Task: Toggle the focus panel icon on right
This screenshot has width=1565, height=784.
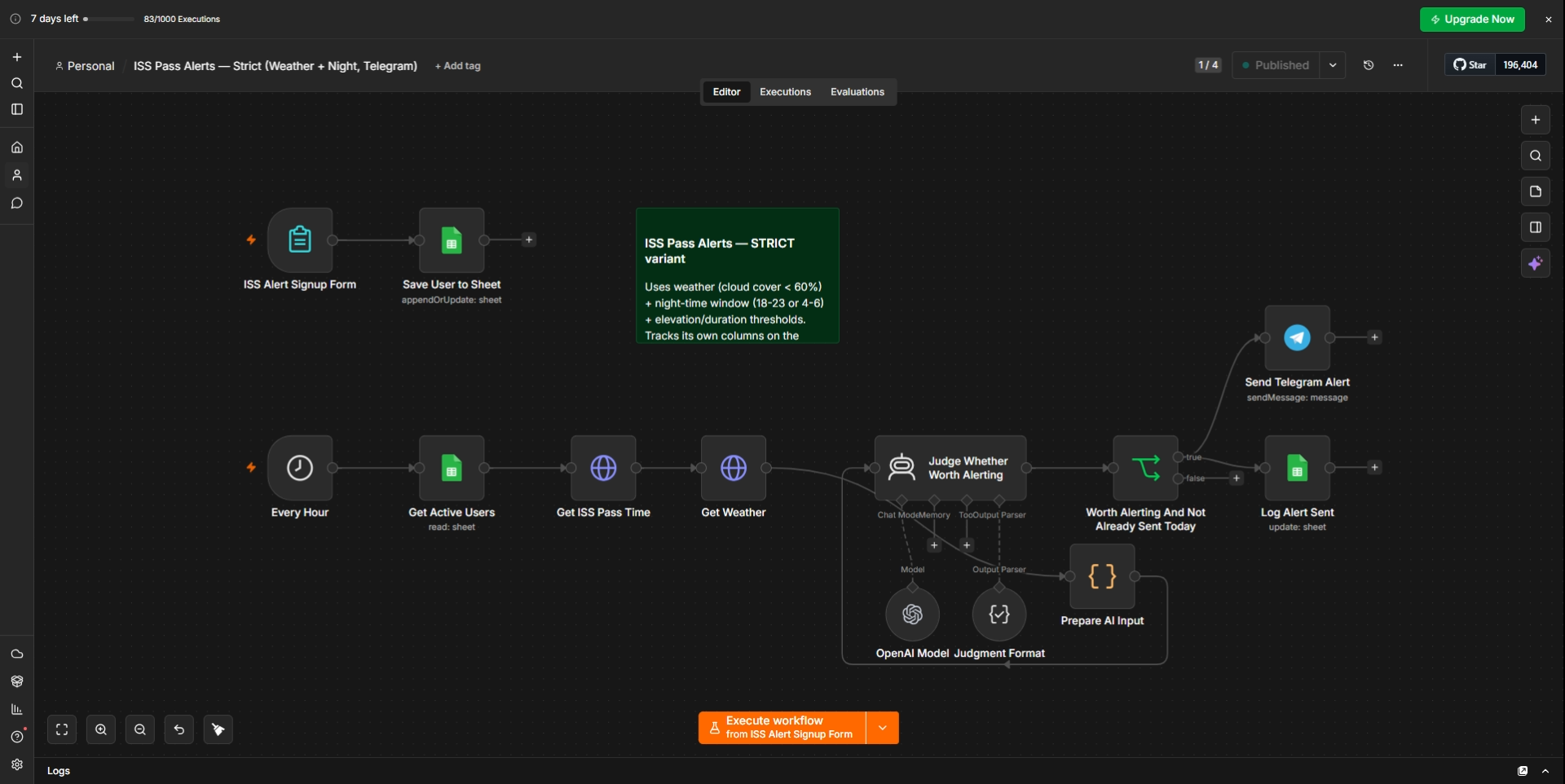Action: (1536, 227)
